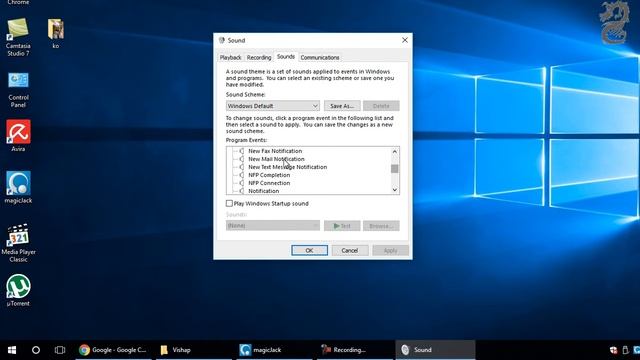Select New Fax Notification event

(x=275, y=151)
